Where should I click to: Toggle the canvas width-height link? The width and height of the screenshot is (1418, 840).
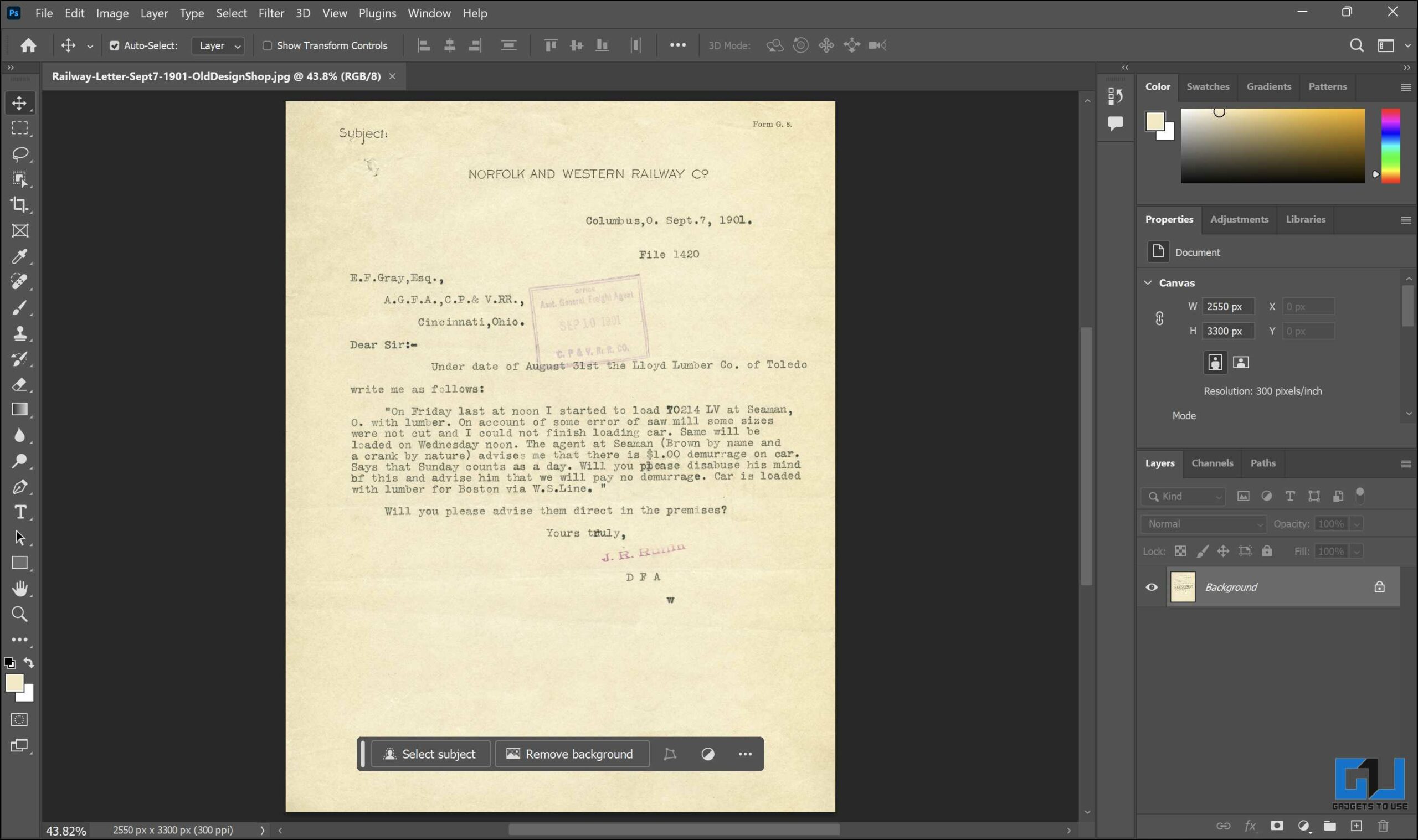(x=1159, y=319)
